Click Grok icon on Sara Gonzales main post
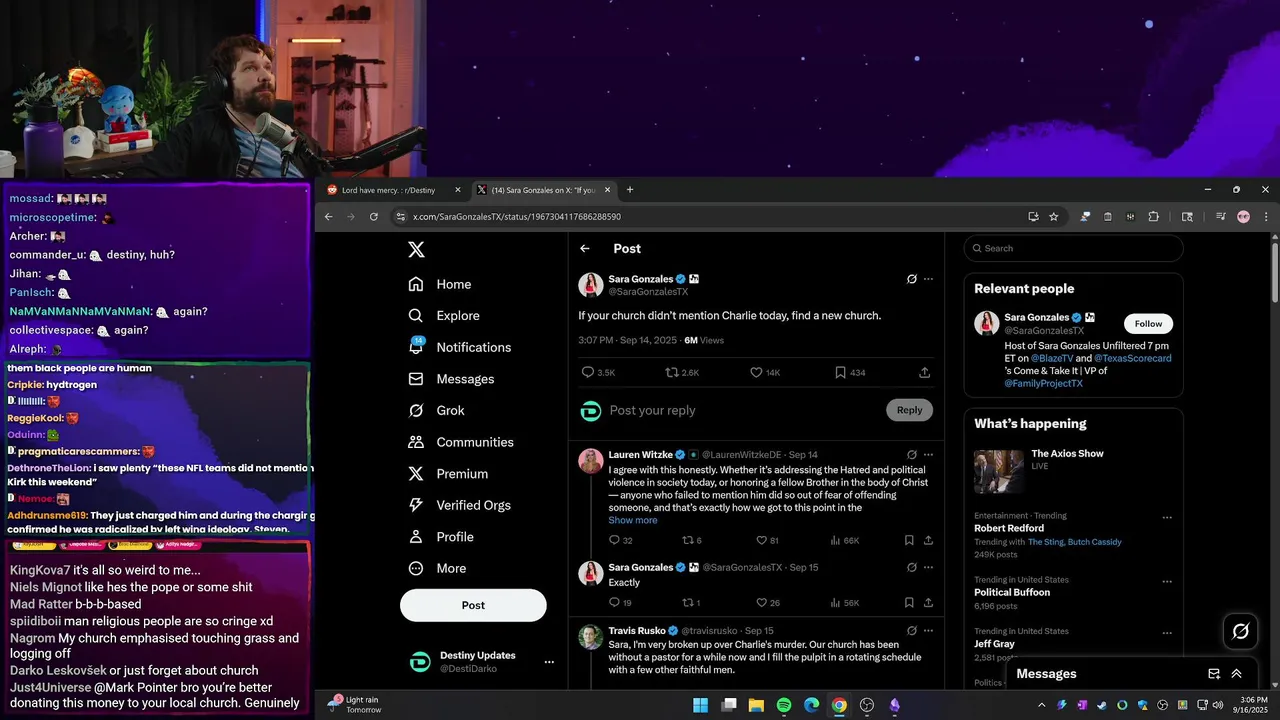Image resolution: width=1280 pixels, height=720 pixels. [x=912, y=279]
